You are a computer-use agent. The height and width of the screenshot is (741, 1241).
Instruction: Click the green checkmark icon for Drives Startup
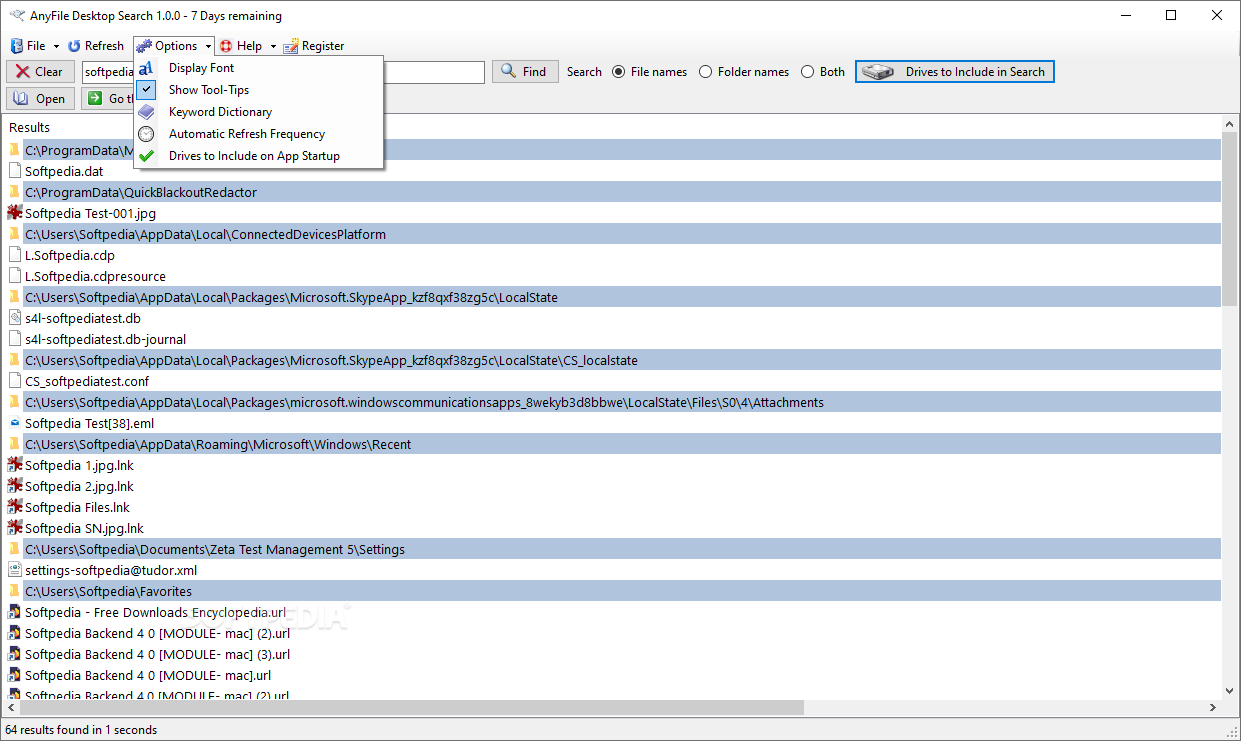coord(146,156)
